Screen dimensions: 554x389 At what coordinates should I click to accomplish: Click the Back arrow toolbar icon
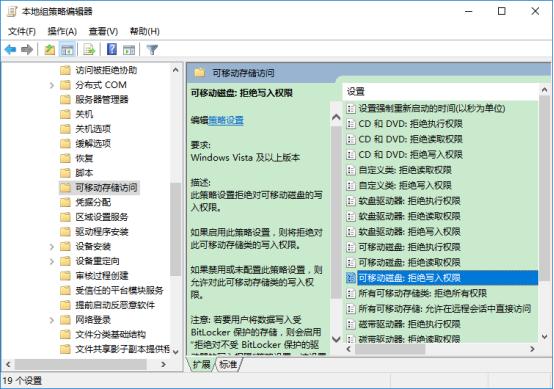point(11,50)
